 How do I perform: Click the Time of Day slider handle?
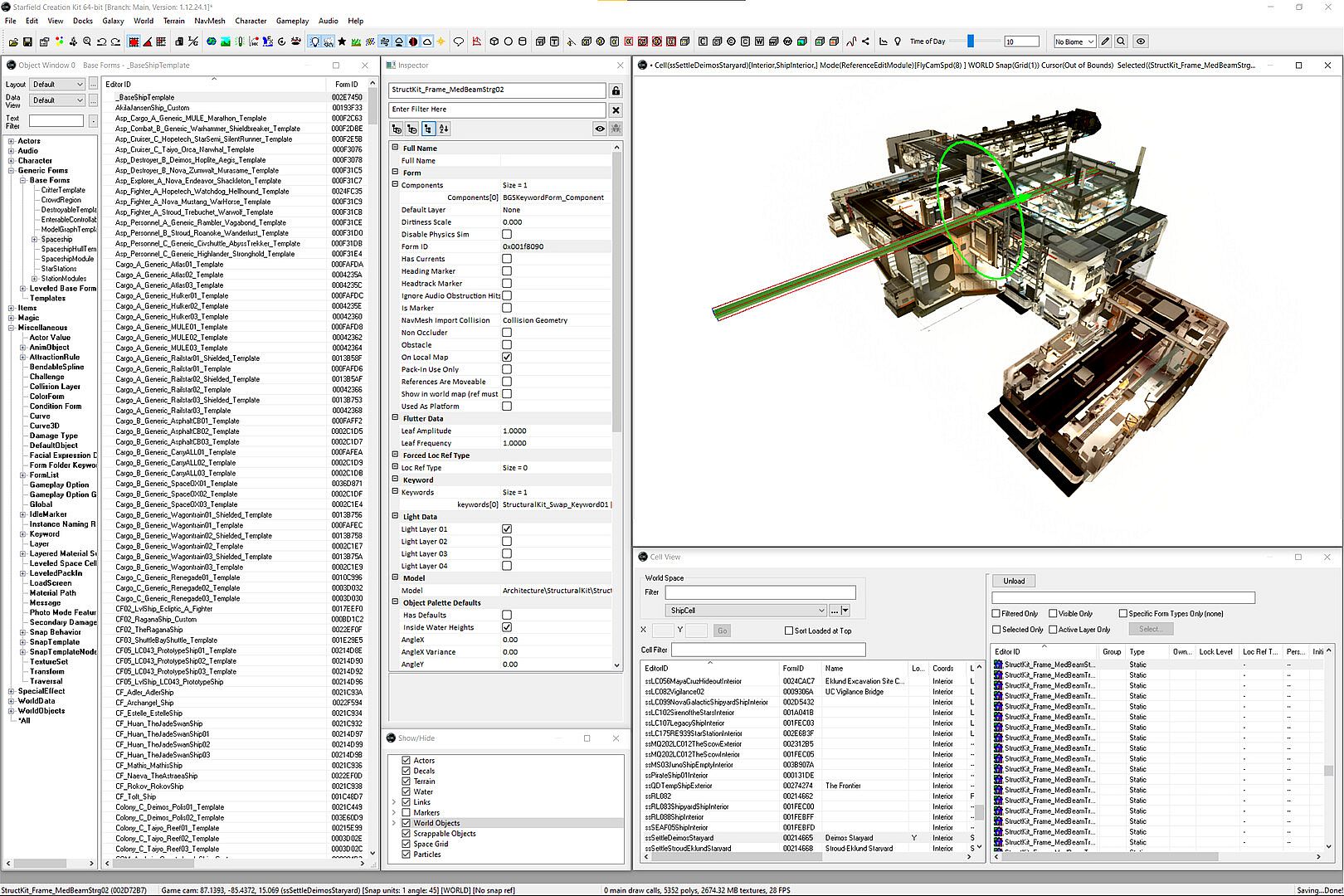coord(971,41)
